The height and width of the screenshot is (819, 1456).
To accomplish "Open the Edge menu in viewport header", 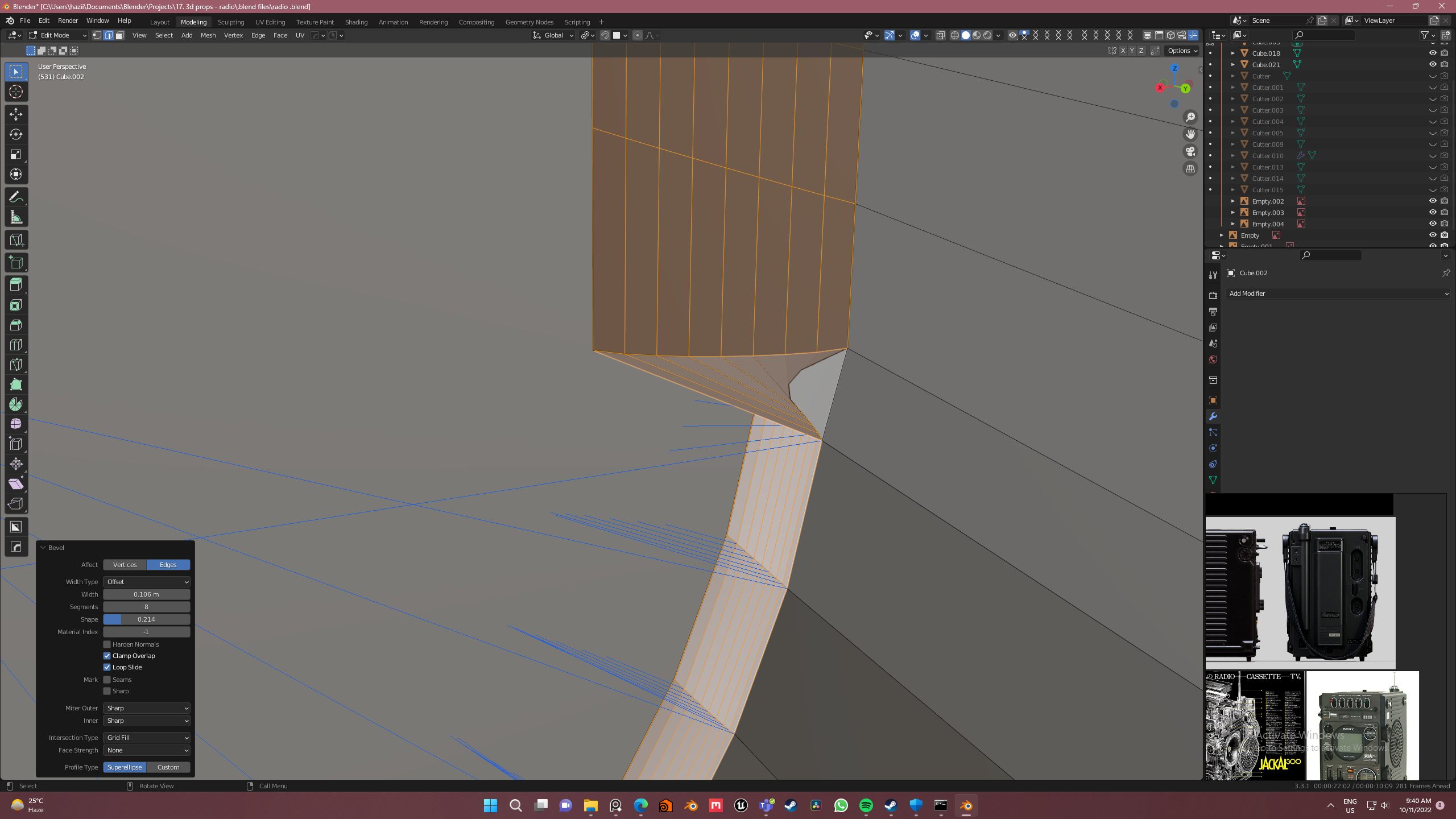I will [x=258, y=35].
